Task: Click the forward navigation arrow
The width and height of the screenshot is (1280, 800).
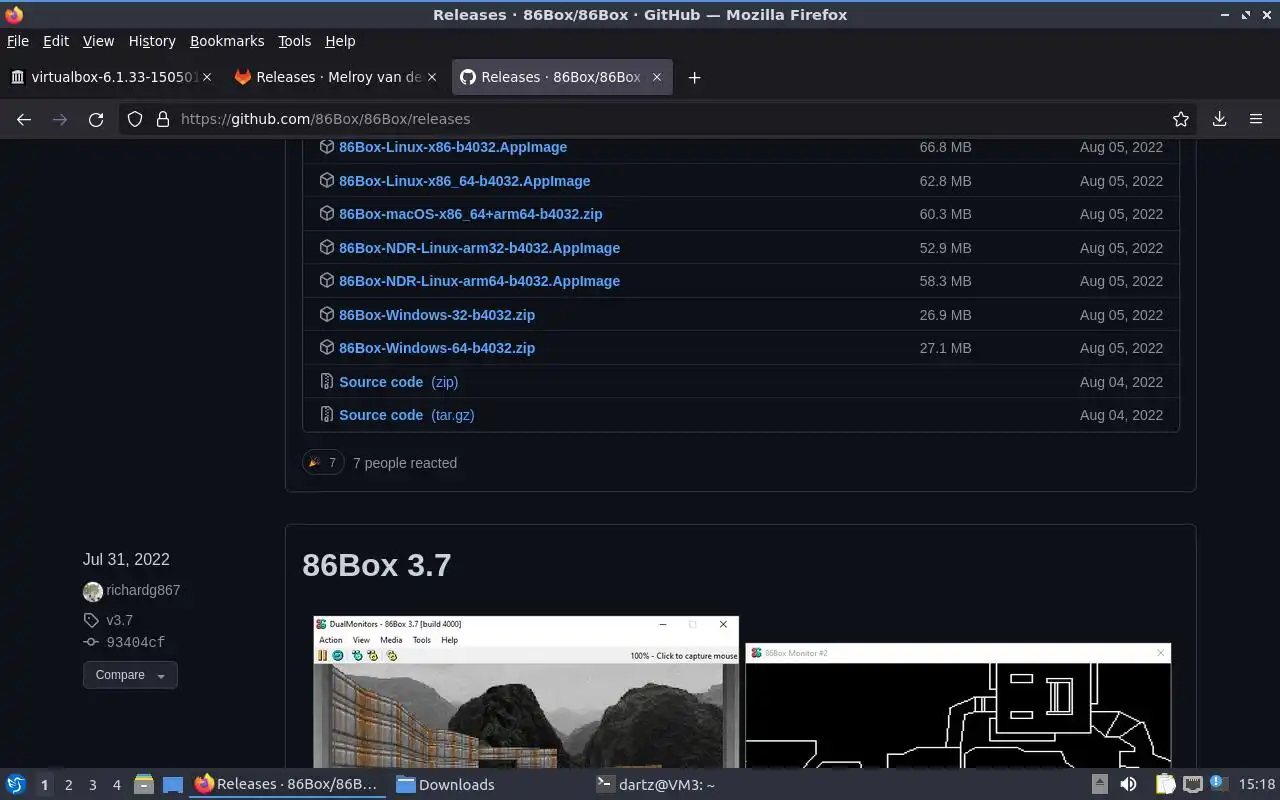Action: point(60,119)
